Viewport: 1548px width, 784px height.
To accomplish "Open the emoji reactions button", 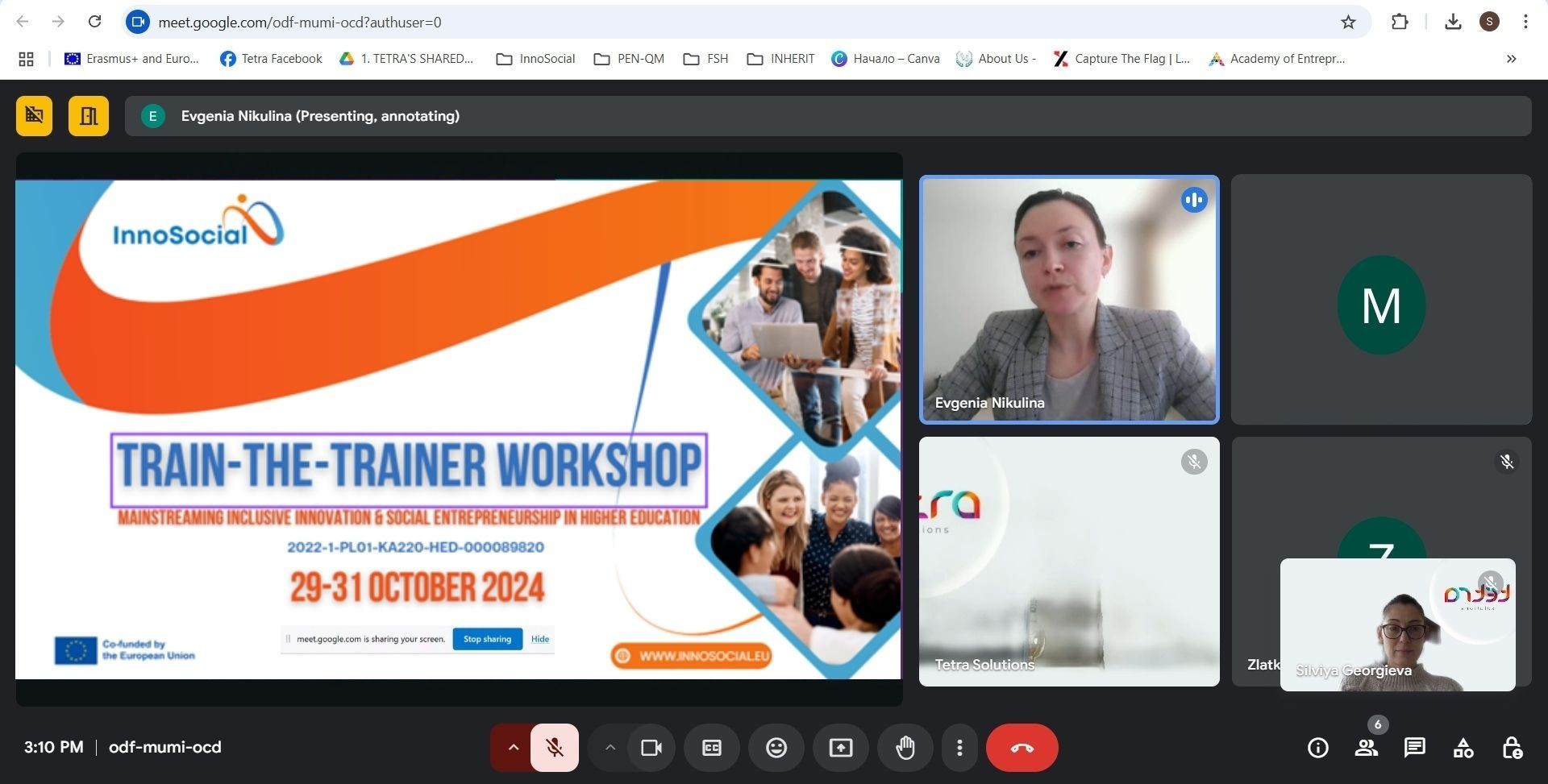I will (x=776, y=748).
